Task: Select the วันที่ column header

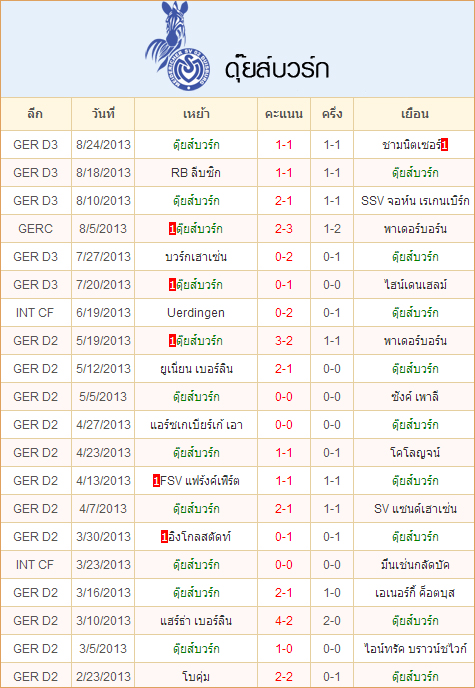Action: click(104, 114)
